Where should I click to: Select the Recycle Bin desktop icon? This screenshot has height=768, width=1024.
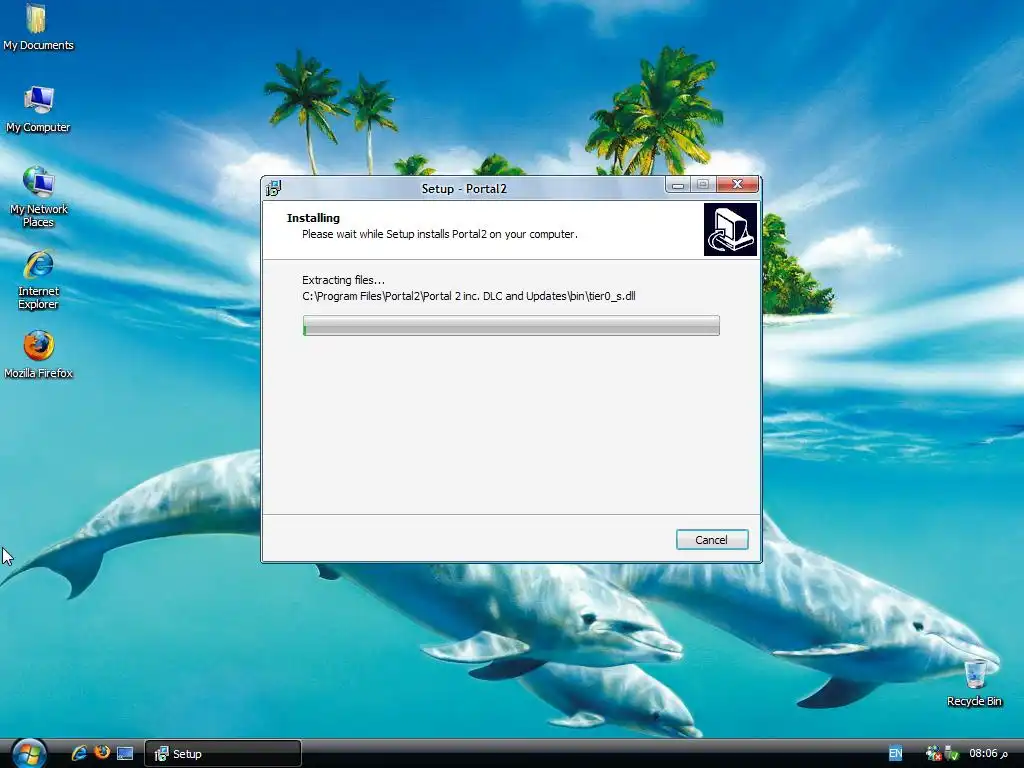(x=974, y=683)
